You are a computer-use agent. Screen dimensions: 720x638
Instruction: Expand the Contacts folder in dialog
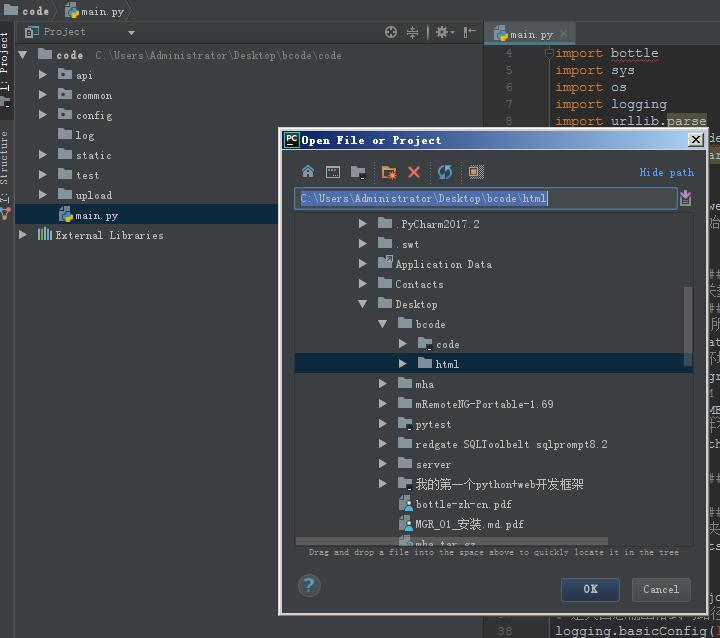pos(362,283)
